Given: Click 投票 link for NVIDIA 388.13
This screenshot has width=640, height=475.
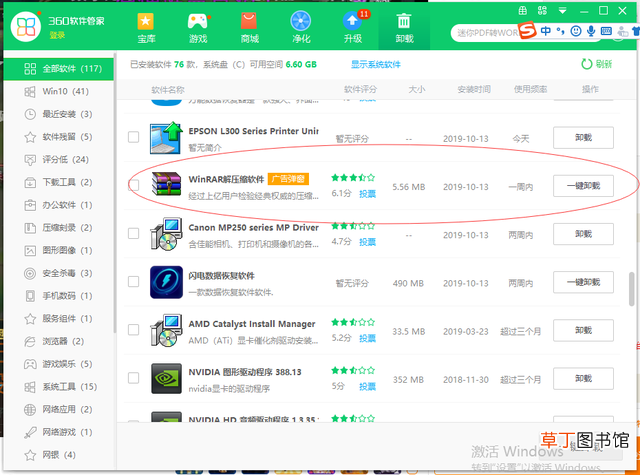Looking at the screenshot, I should [x=367, y=386].
